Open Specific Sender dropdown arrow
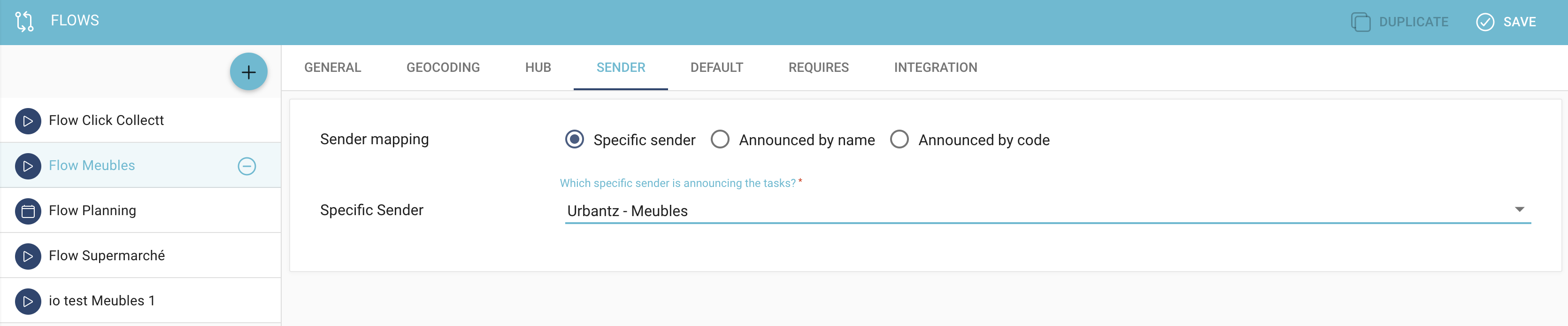Viewport: 1568px width, 326px height. point(1519,210)
